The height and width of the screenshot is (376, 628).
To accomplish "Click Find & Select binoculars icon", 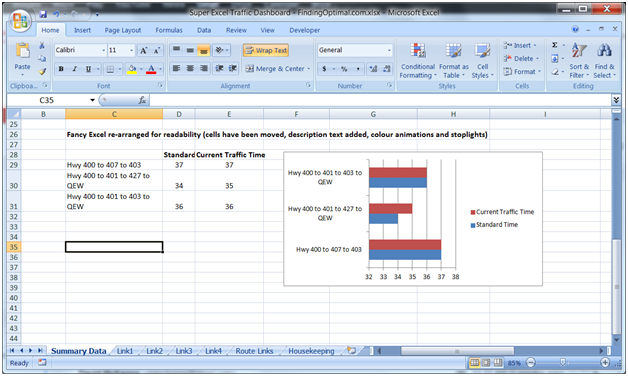I will click(604, 50).
